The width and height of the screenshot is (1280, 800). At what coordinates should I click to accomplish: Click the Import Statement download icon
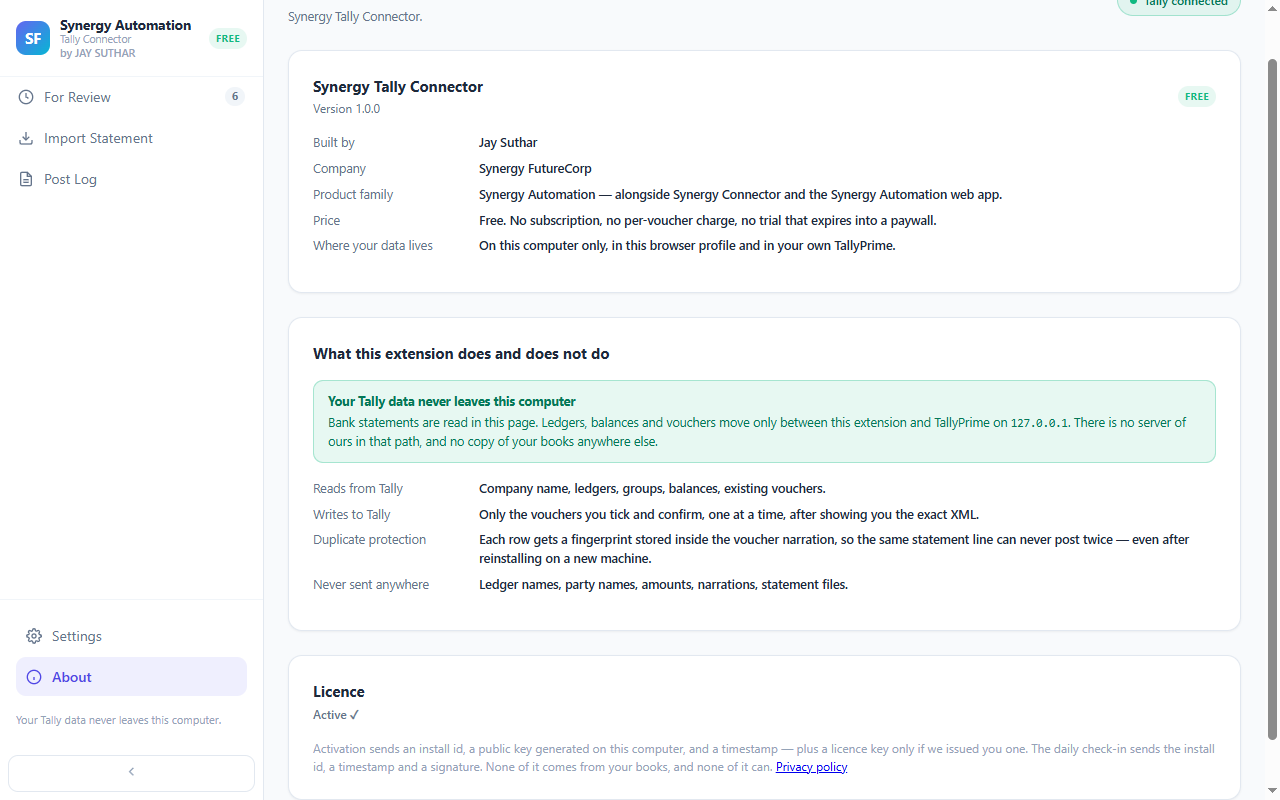(x=26, y=138)
